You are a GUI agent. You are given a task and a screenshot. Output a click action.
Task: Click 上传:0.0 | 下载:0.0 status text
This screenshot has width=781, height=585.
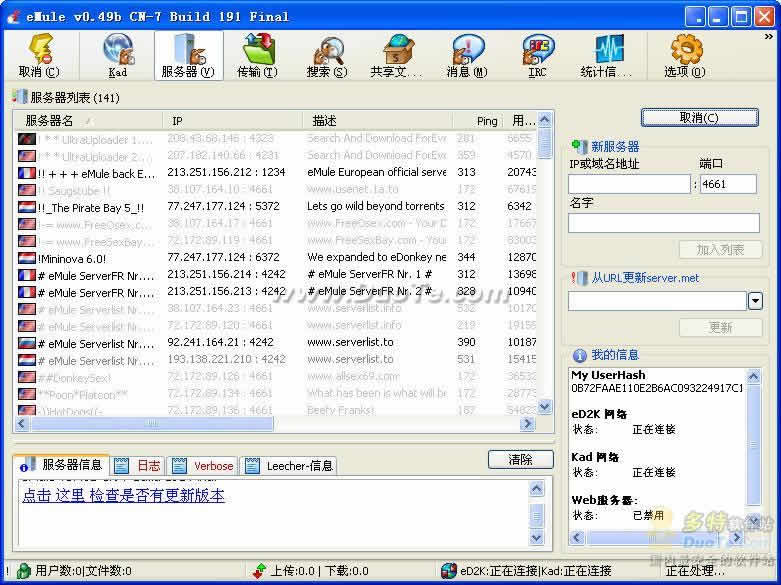[319, 571]
